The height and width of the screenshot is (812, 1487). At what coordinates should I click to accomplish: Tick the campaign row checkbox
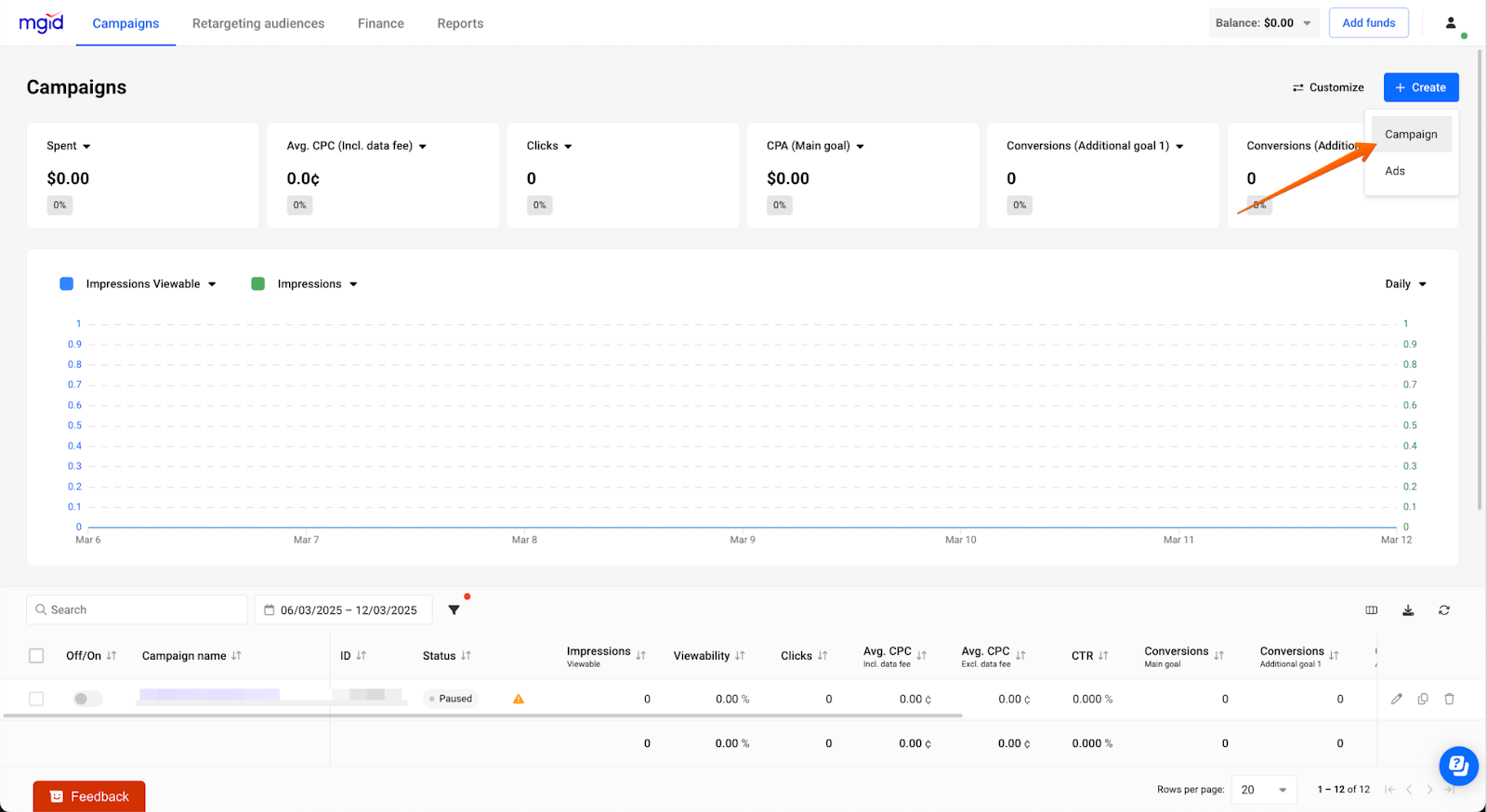(36, 699)
